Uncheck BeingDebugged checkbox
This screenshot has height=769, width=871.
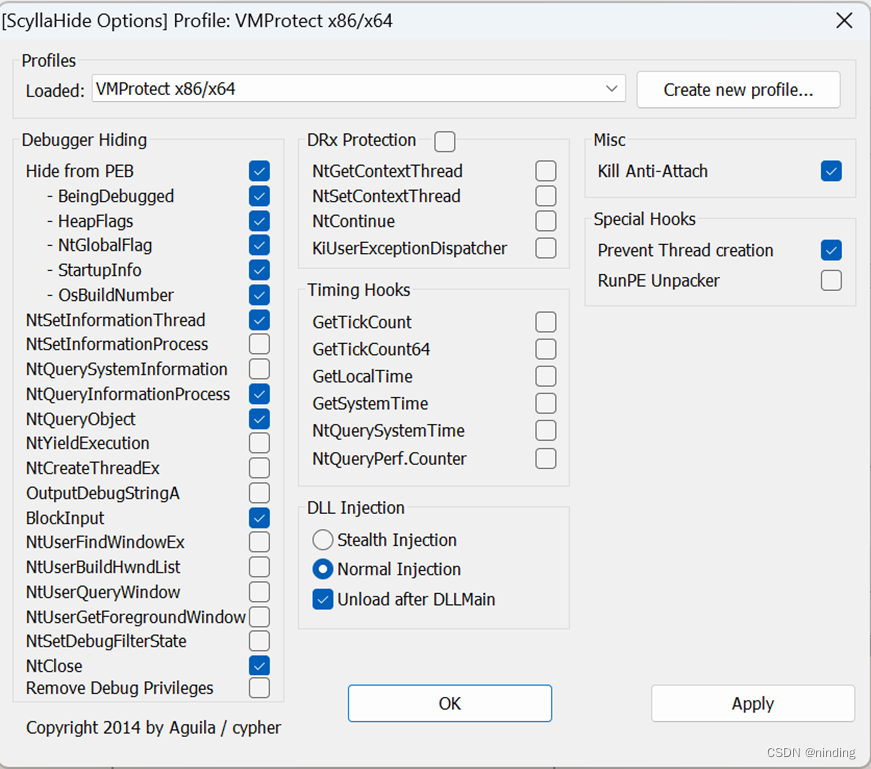coord(259,196)
